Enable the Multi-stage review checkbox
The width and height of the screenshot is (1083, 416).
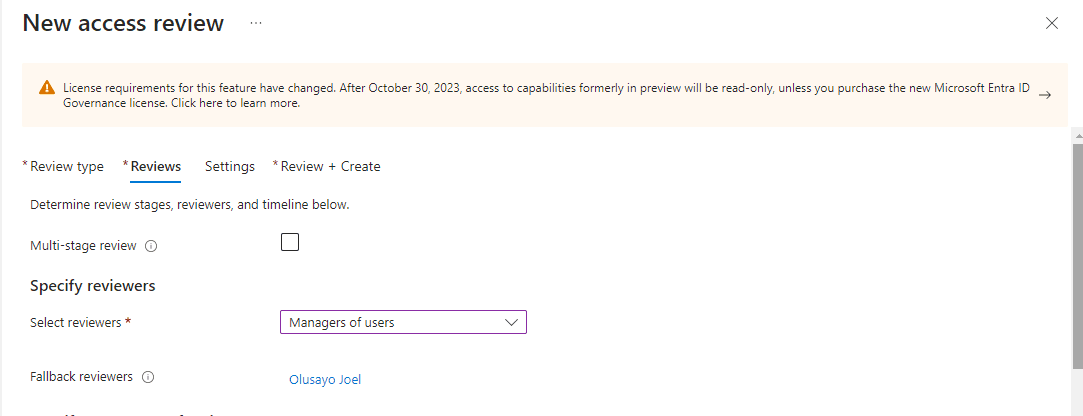290,242
